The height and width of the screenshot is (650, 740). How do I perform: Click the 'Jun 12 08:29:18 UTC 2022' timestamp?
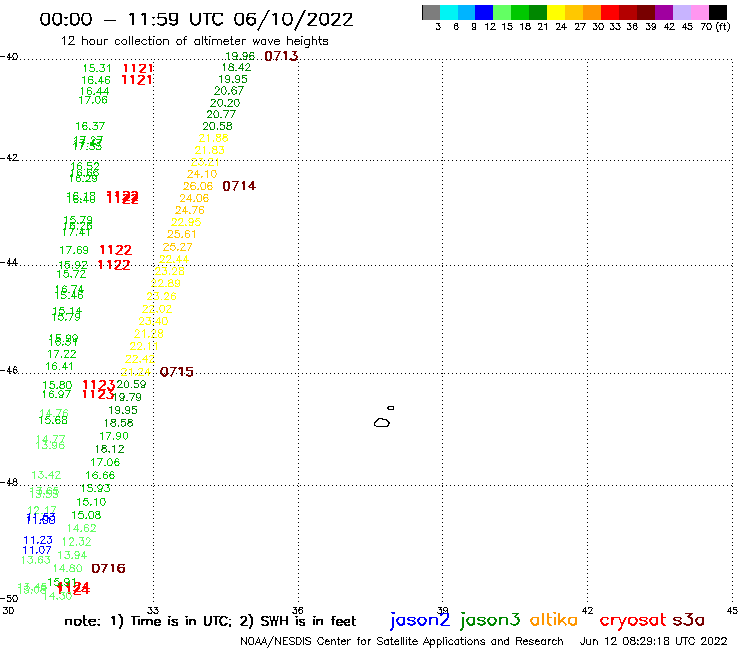pos(654,641)
